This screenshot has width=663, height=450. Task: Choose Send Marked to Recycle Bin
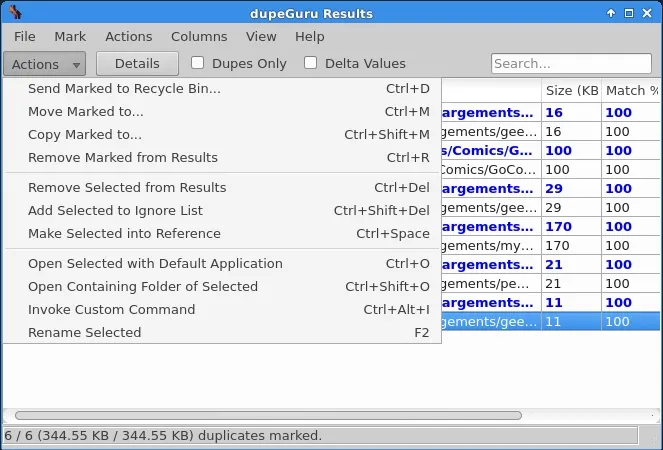[x=124, y=89]
